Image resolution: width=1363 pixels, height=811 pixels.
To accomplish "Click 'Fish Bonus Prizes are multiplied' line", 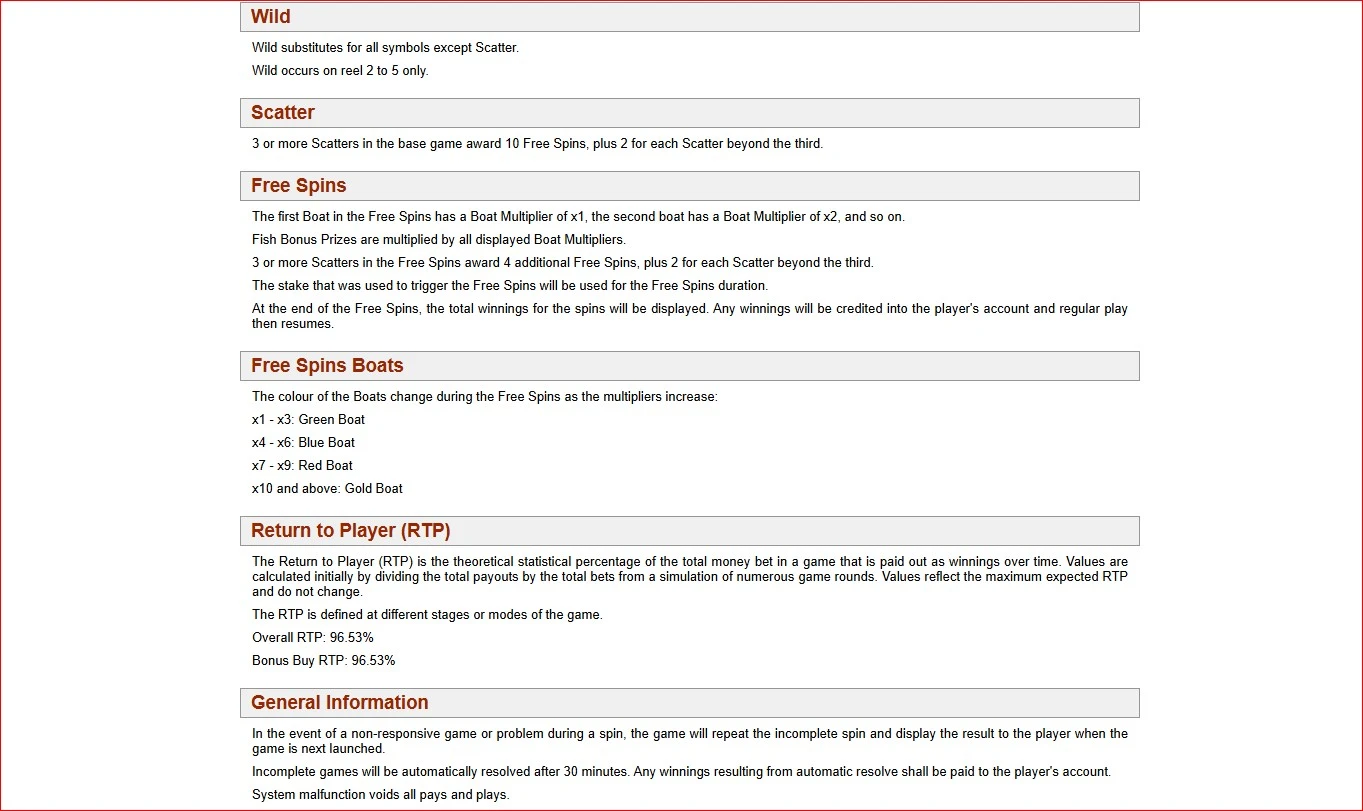I will pos(439,240).
